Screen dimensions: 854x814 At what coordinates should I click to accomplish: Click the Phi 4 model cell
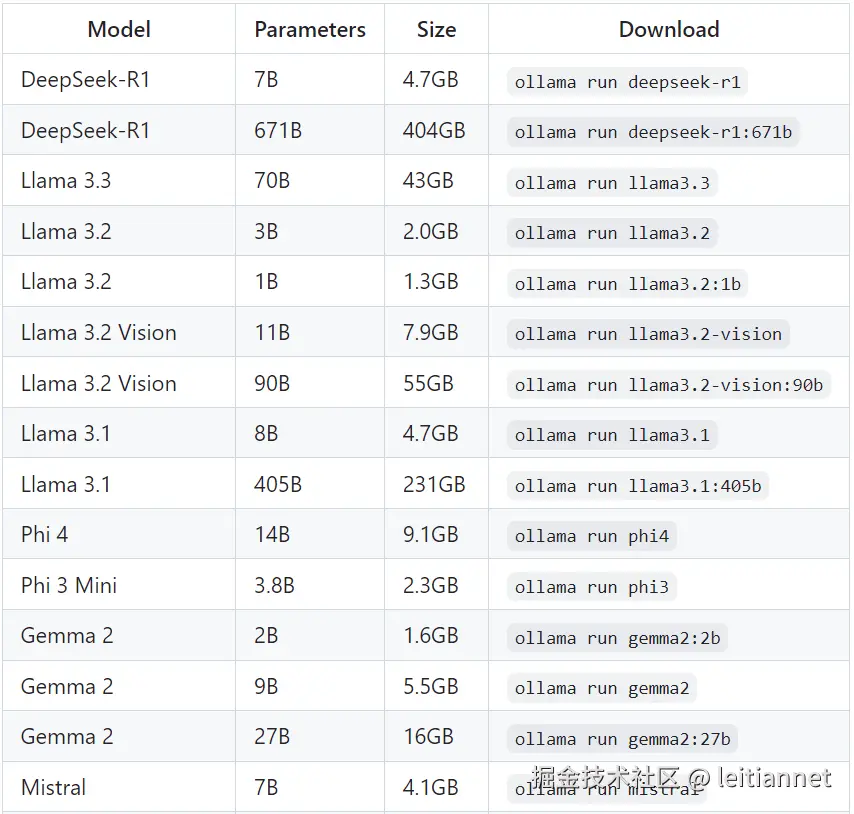click(45, 534)
